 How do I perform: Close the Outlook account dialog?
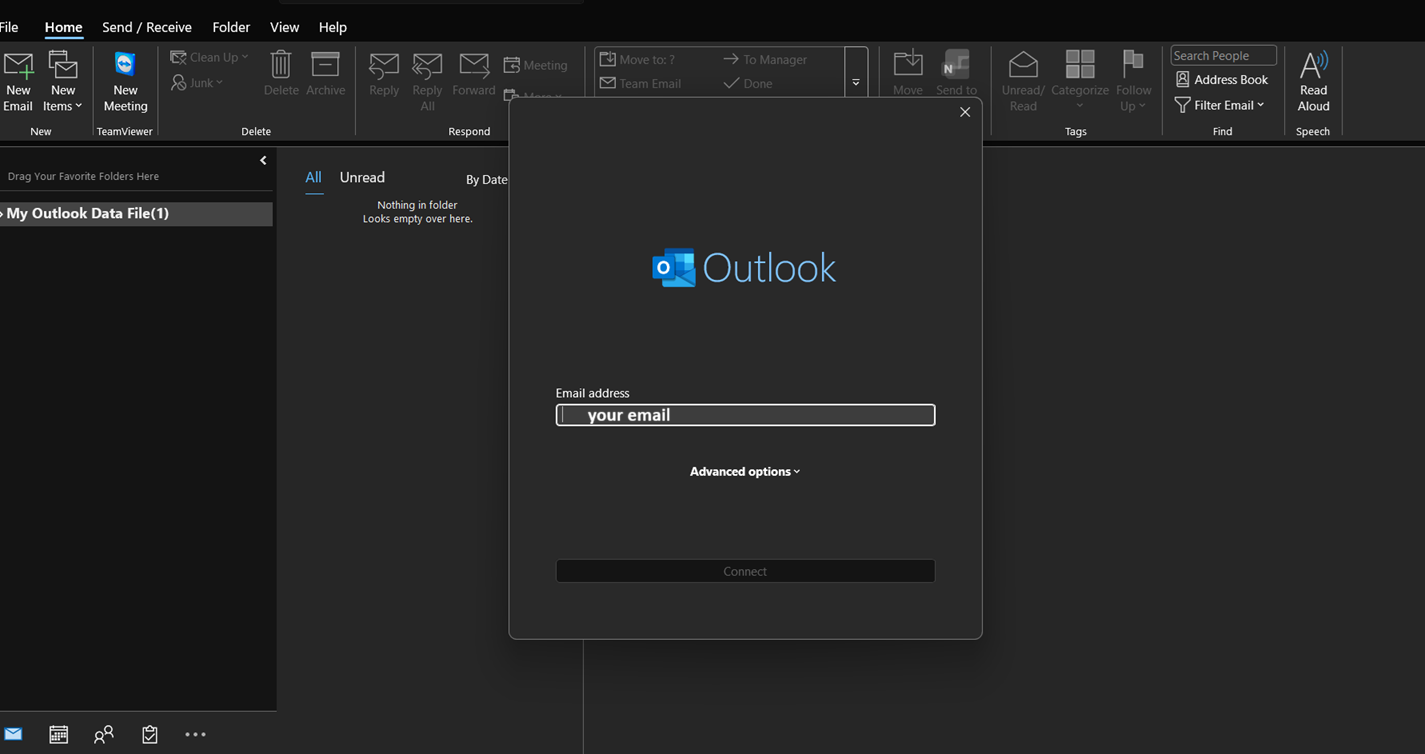tap(965, 112)
